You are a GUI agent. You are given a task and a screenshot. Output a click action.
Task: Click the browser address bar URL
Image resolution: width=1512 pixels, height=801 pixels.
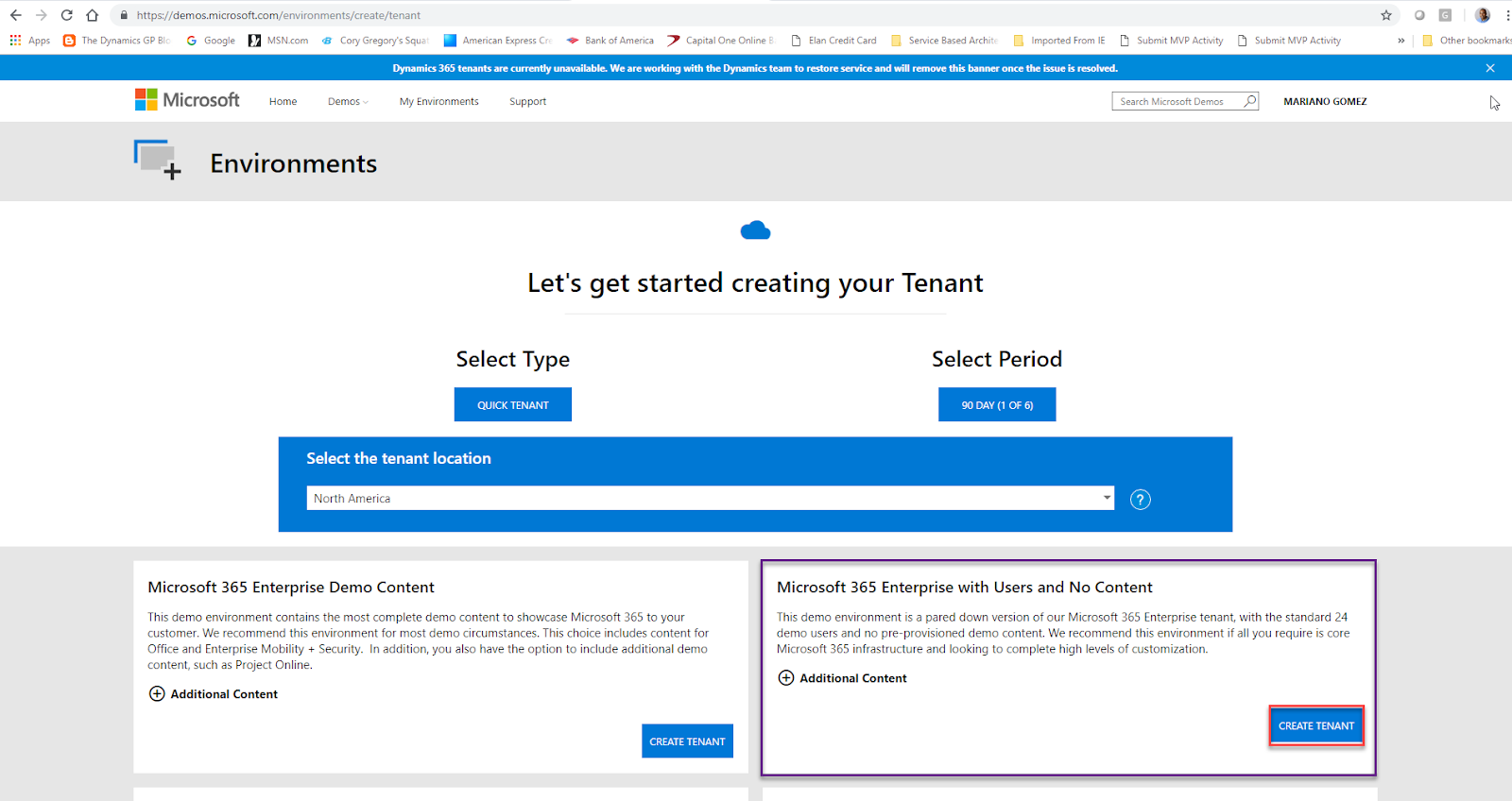[x=279, y=15]
